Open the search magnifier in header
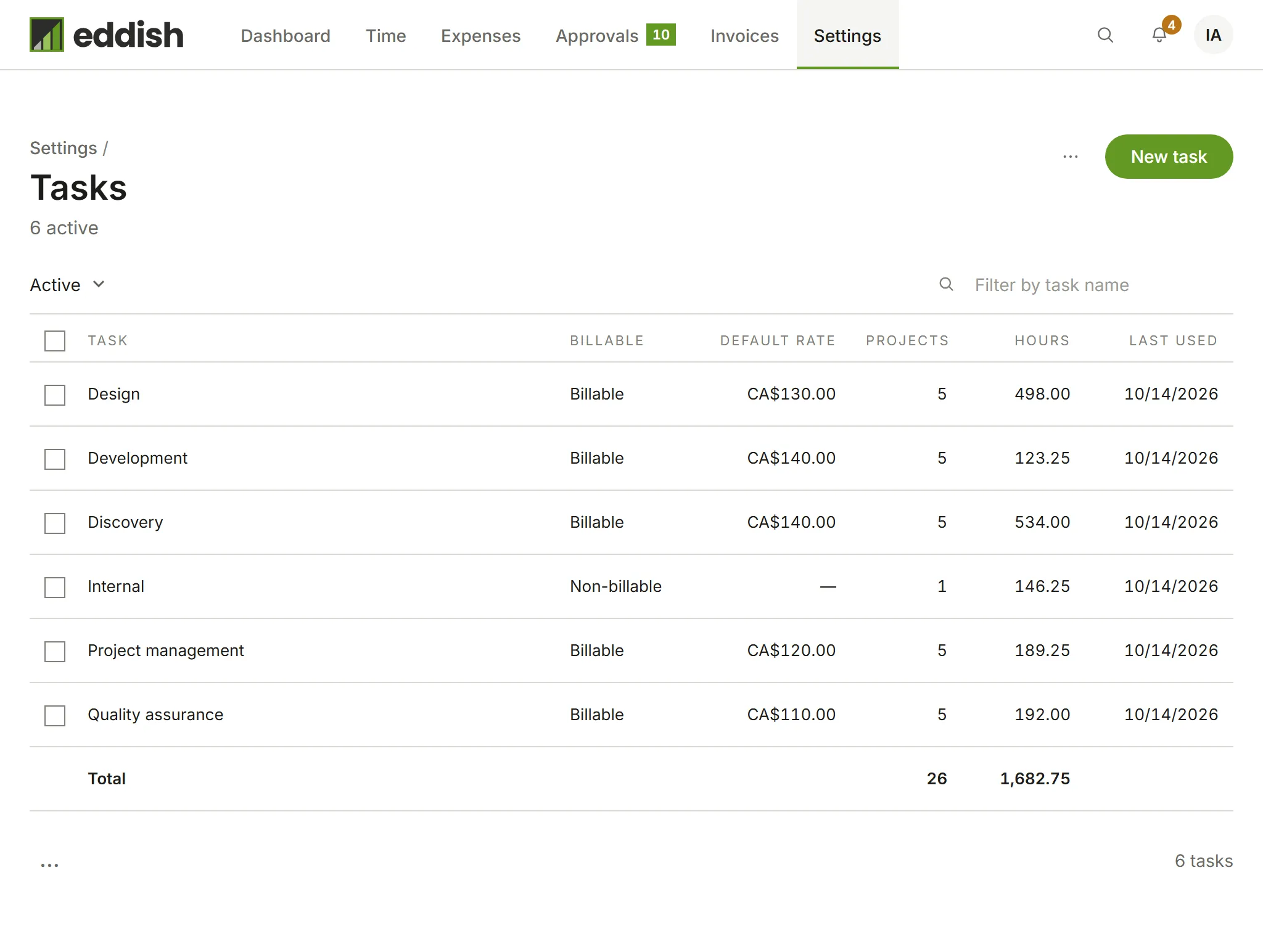 point(1105,35)
